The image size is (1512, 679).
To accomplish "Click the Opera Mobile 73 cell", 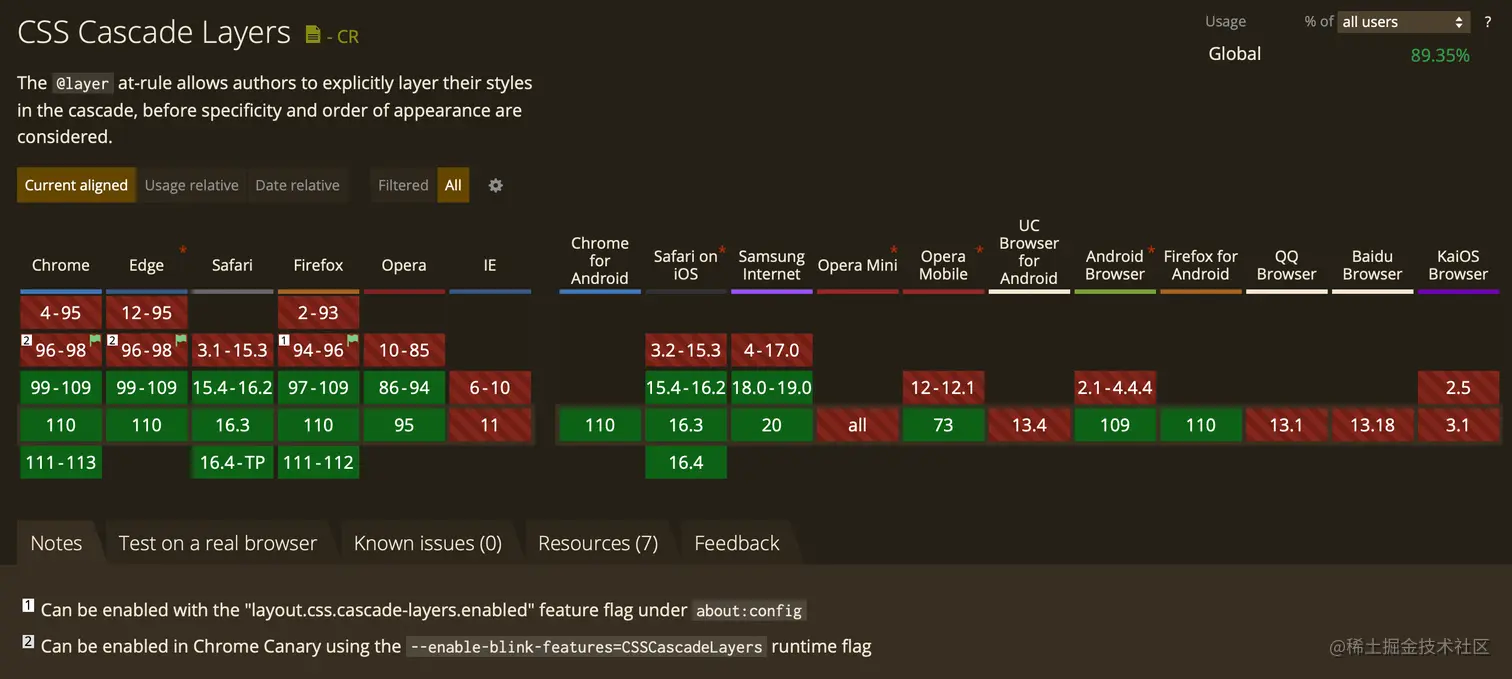I will [x=943, y=425].
